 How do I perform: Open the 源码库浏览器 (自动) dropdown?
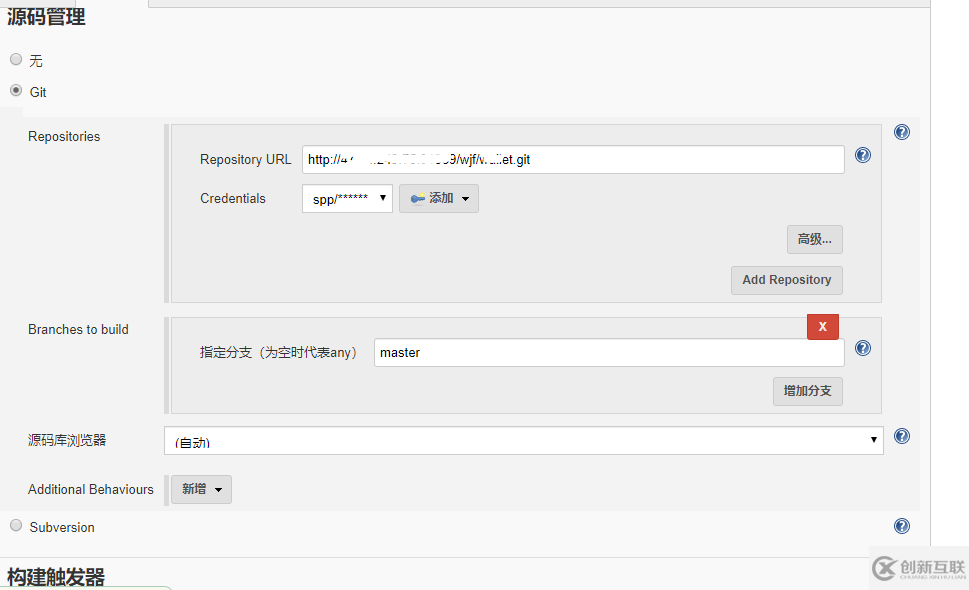point(523,440)
